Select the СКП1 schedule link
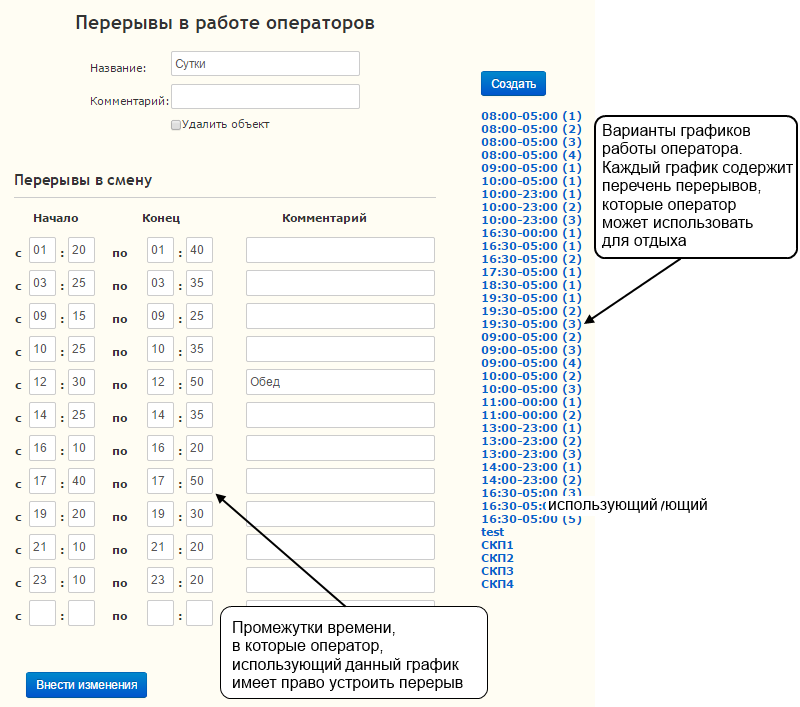The image size is (800, 707). tap(497, 545)
